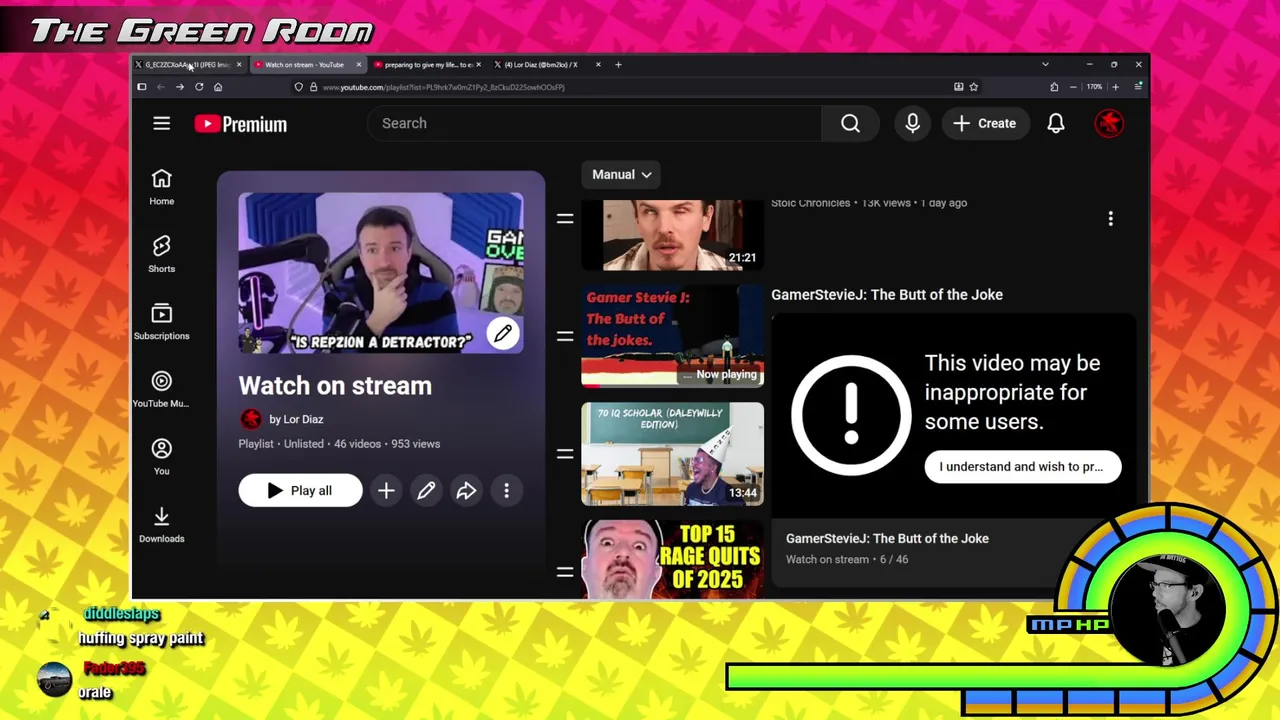This screenshot has height=720, width=1280.
Task: Open the 21:21 video thumbnail
Action: [672, 235]
